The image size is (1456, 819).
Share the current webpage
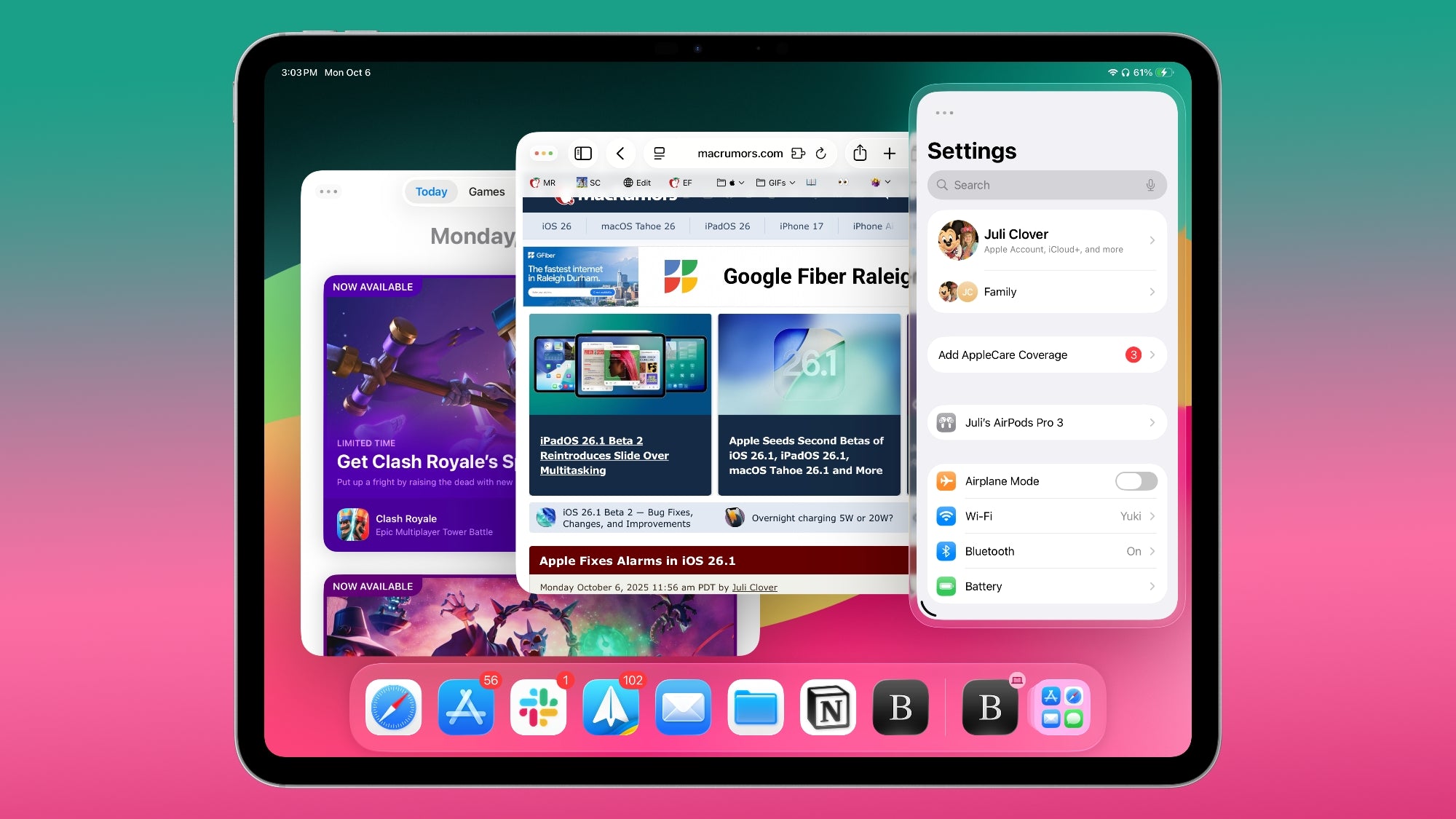pyautogui.click(x=860, y=154)
